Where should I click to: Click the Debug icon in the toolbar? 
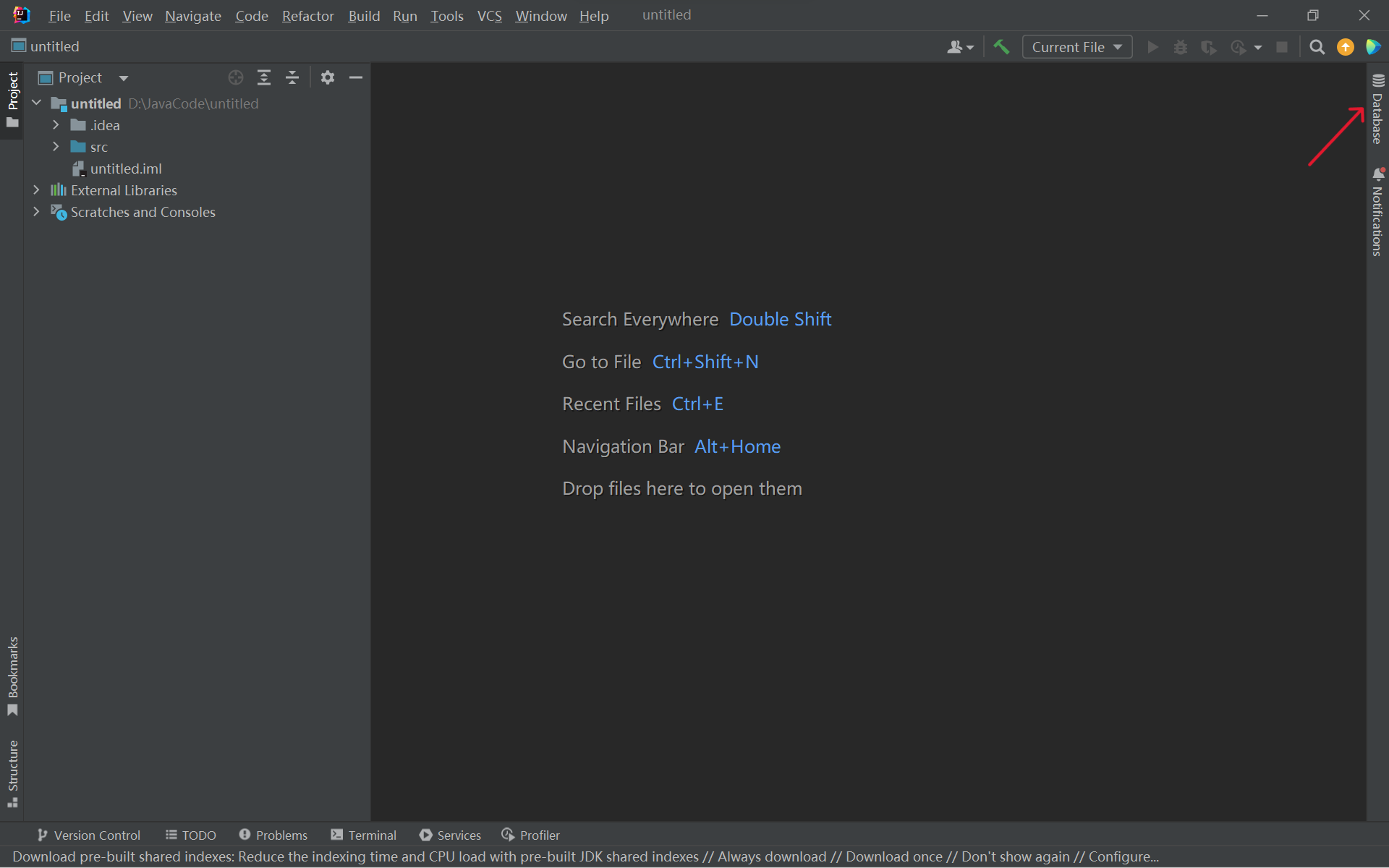1181,46
